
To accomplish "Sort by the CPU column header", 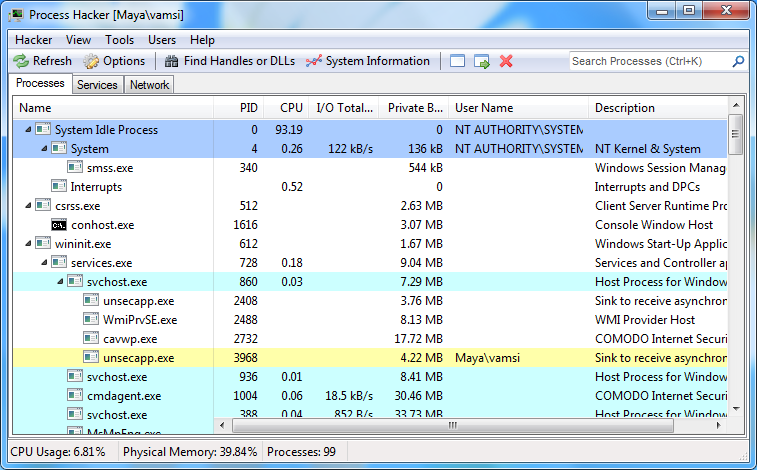I will (287, 108).
